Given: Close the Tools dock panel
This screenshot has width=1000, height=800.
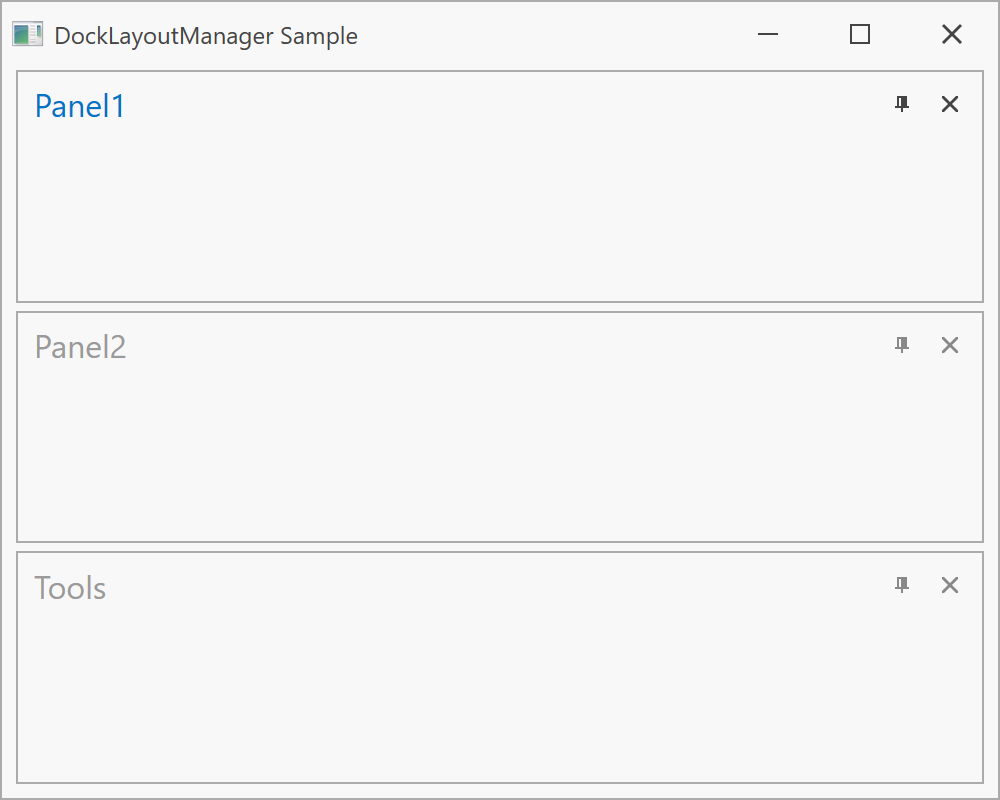Looking at the screenshot, I should tap(950, 585).
